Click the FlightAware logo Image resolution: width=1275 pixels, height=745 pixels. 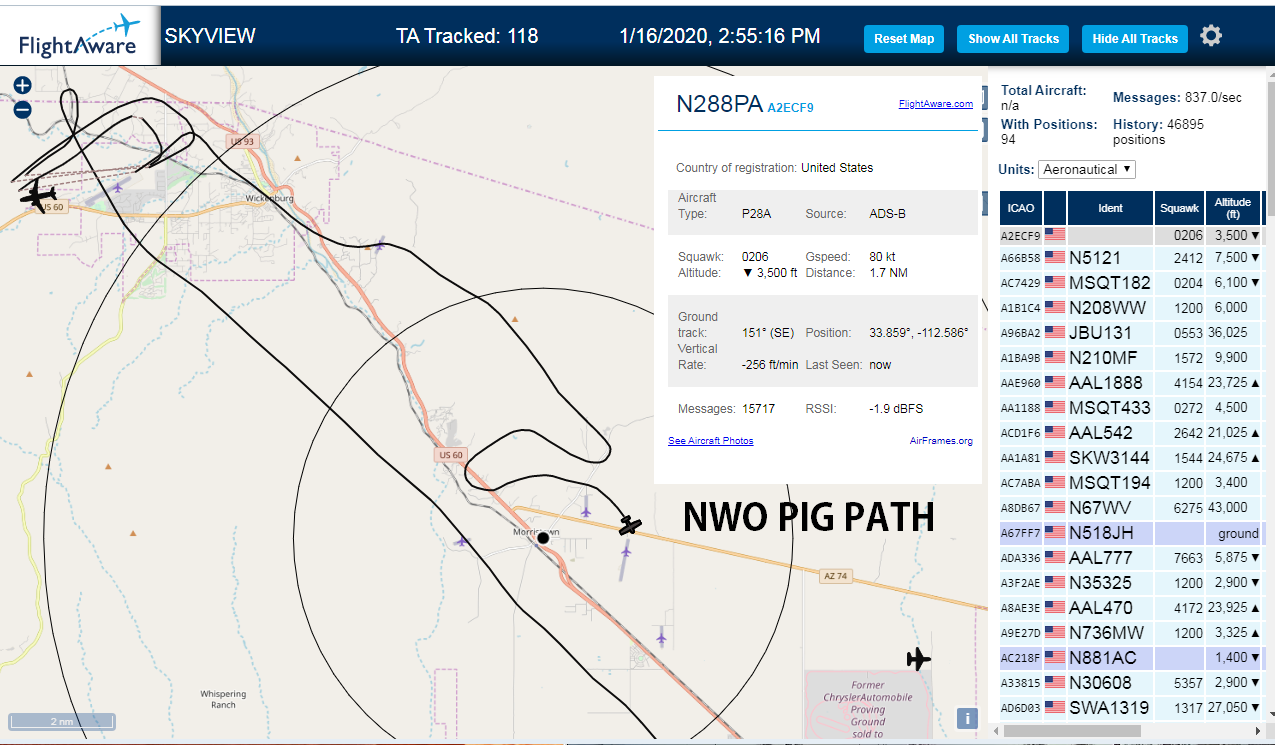[x=80, y=36]
